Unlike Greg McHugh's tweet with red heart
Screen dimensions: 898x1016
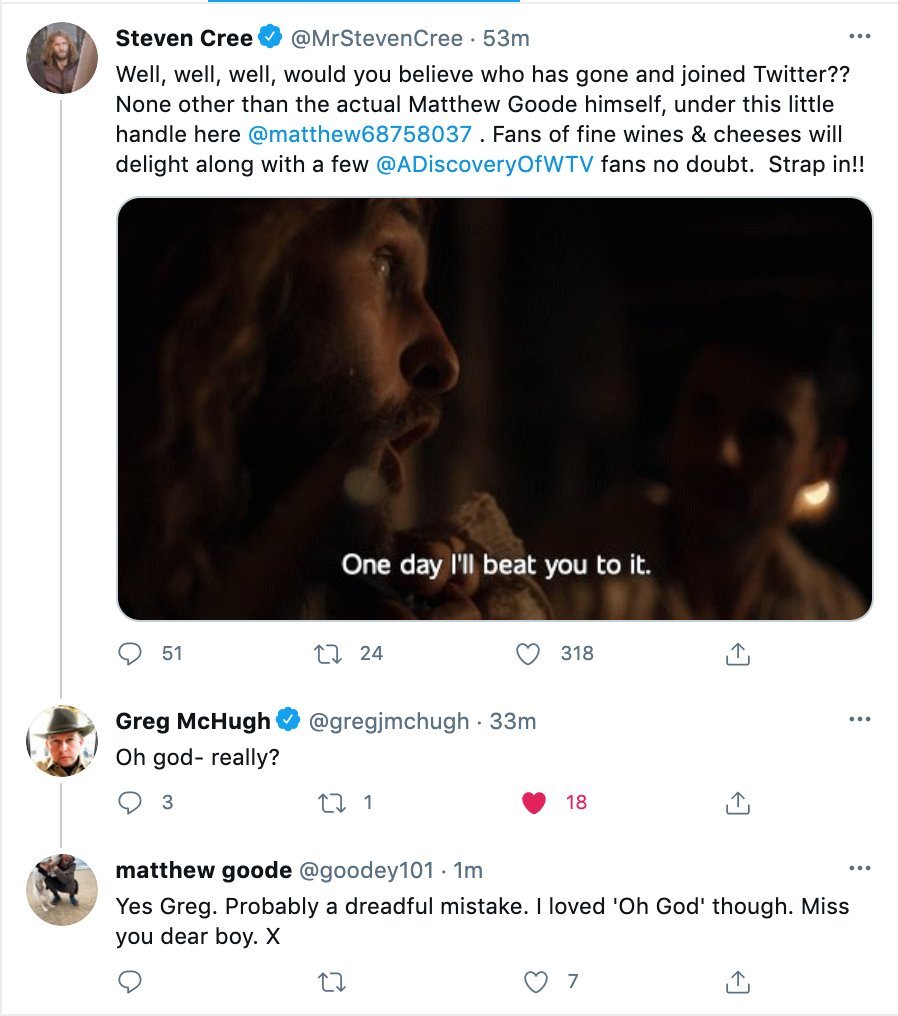pyautogui.click(x=534, y=802)
